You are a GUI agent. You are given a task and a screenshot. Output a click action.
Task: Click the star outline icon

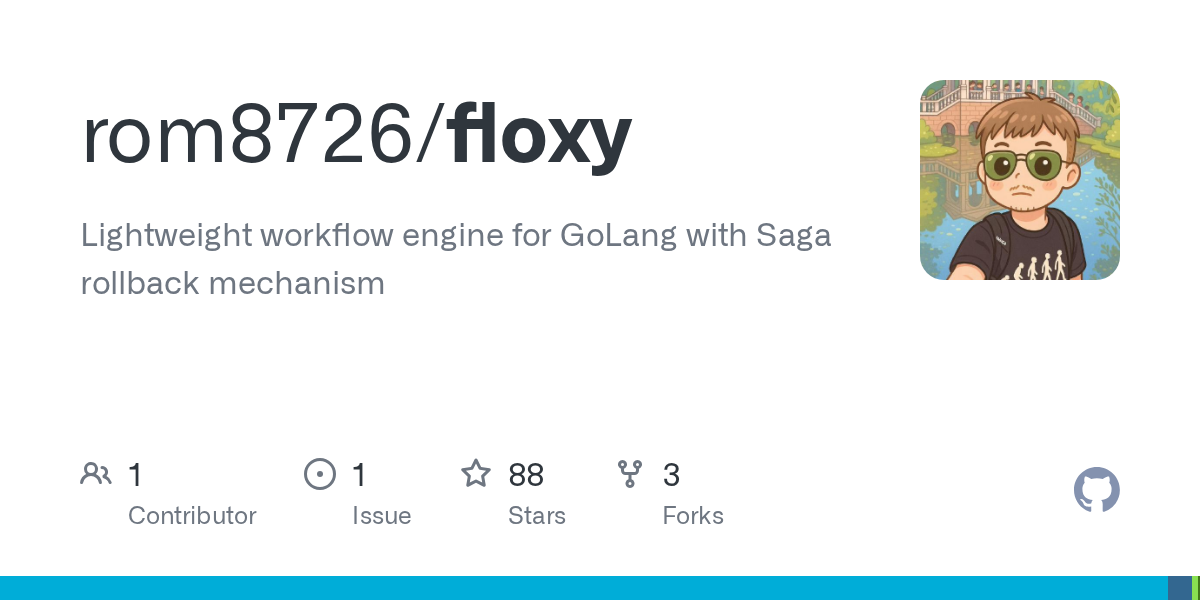pyautogui.click(x=476, y=474)
